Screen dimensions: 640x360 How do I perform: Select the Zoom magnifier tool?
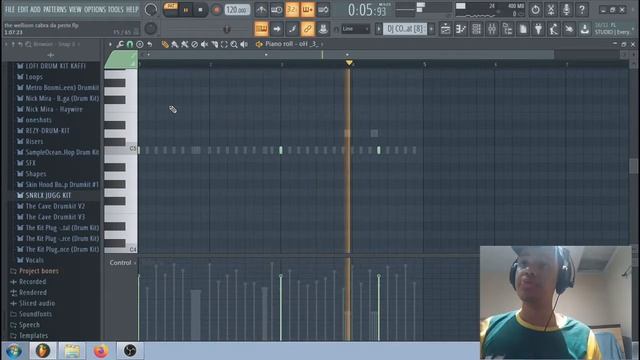click(234, 44)
